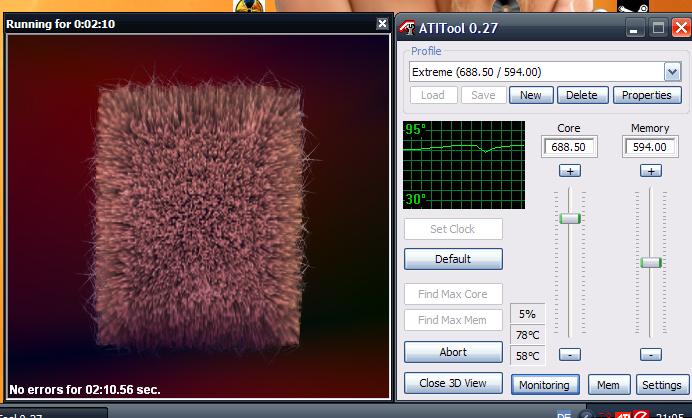Click the Core clock slider handle
692x418 pixels.
coord(570,218)
